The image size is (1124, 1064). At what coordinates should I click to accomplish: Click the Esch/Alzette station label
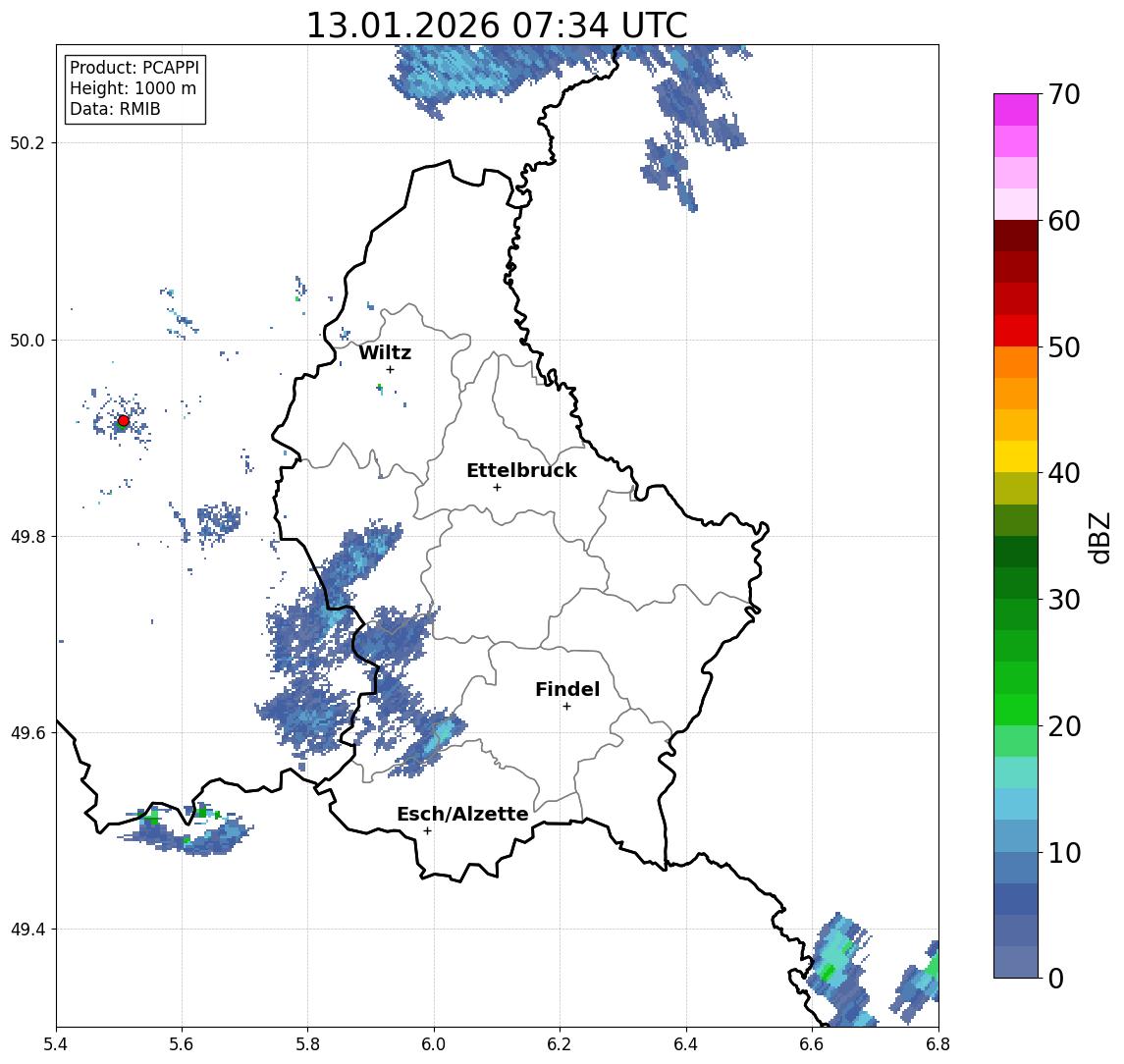462,814
